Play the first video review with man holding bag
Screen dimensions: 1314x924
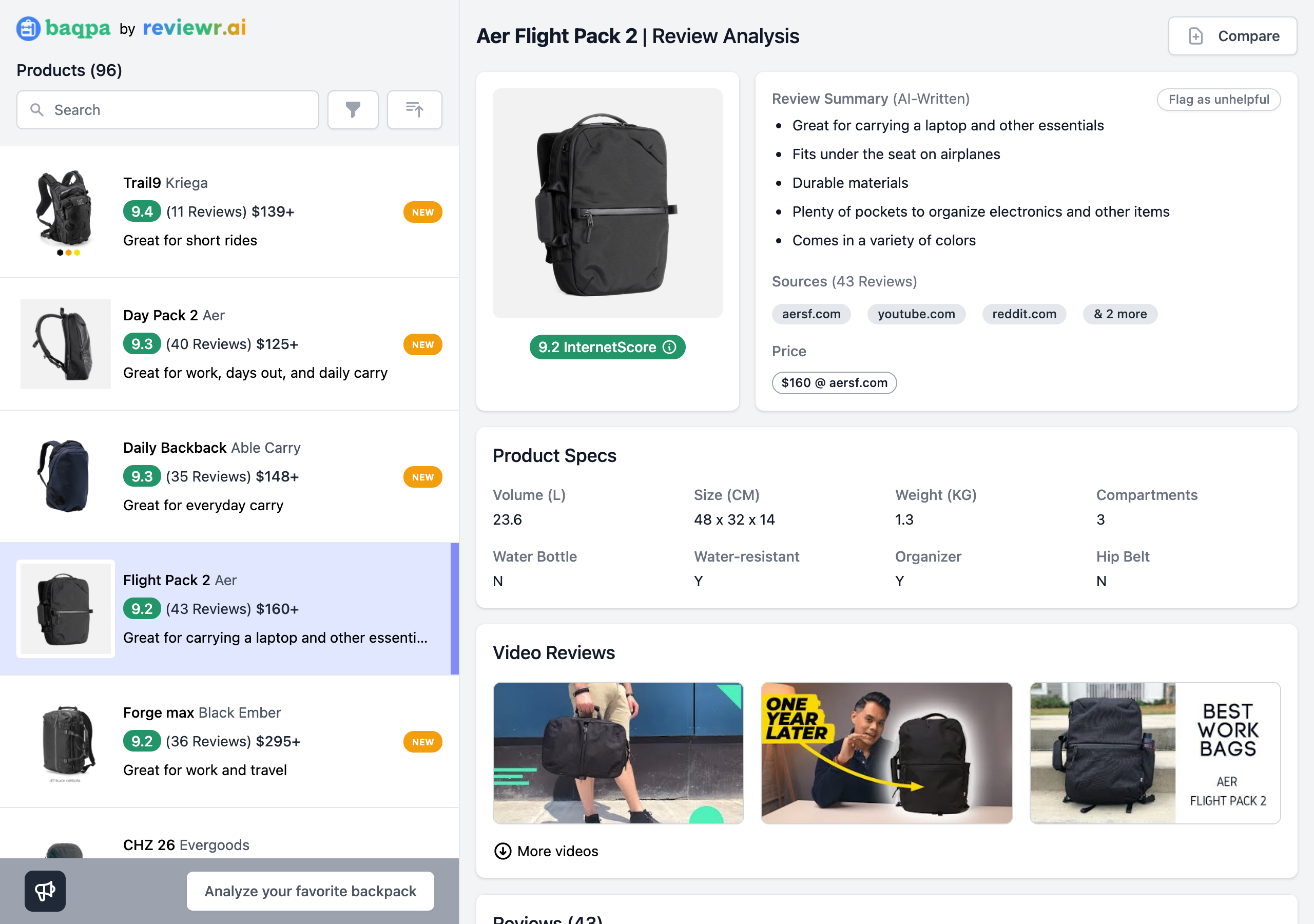pos(618,753)
